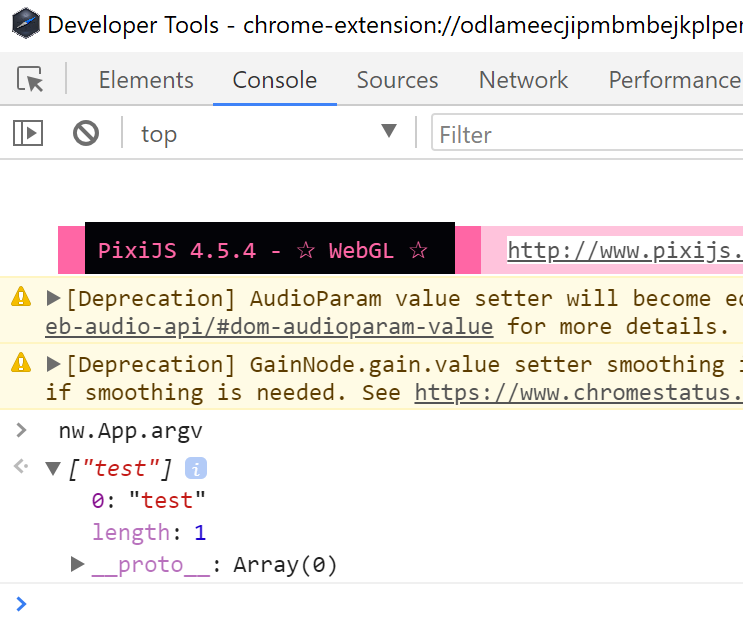This screenshot has width=743, height=639.
Task: Show the console sidebar panel
Action: (x=28, y=133)
